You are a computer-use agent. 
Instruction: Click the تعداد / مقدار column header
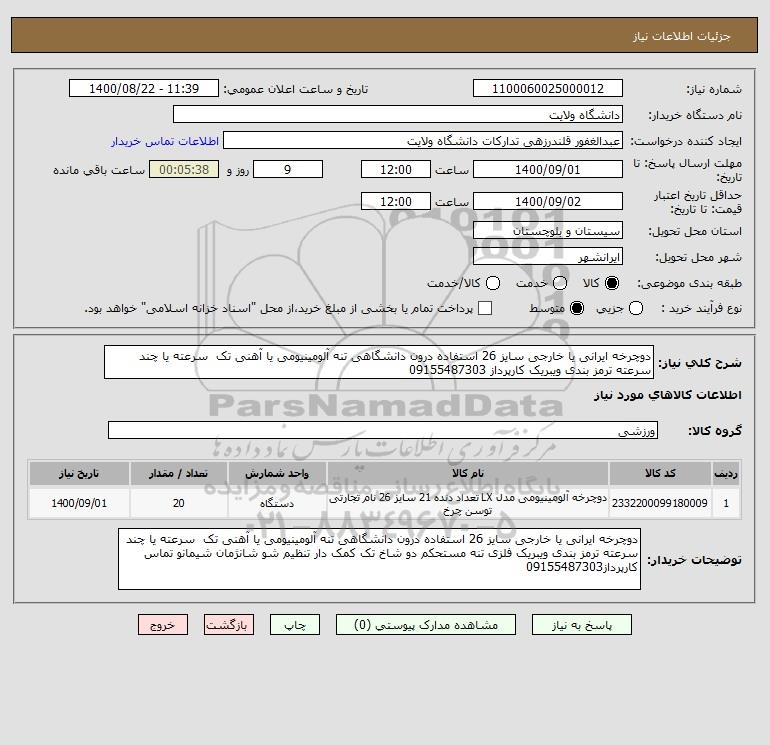[178, 473]
